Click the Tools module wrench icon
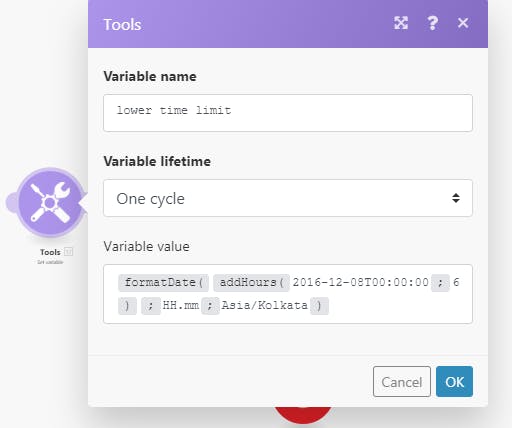512x428 pixels. (50, 202)
